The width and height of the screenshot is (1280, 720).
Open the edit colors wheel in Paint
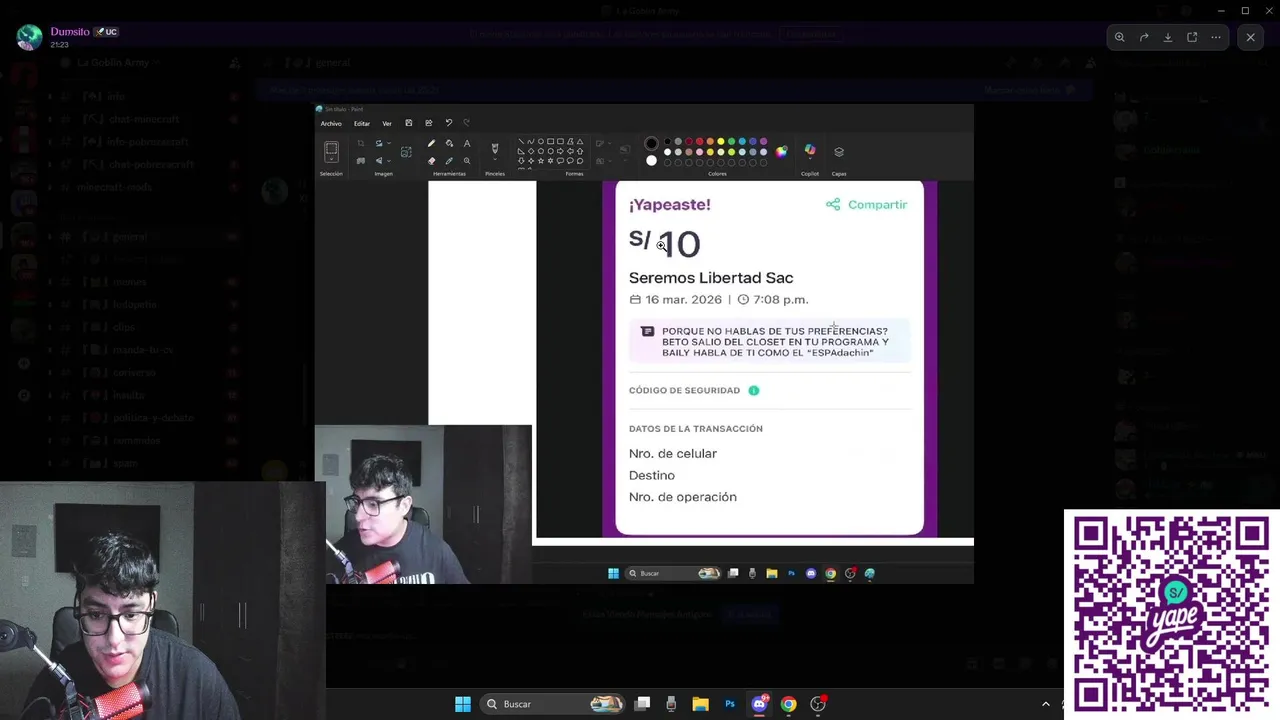point(781,152)
